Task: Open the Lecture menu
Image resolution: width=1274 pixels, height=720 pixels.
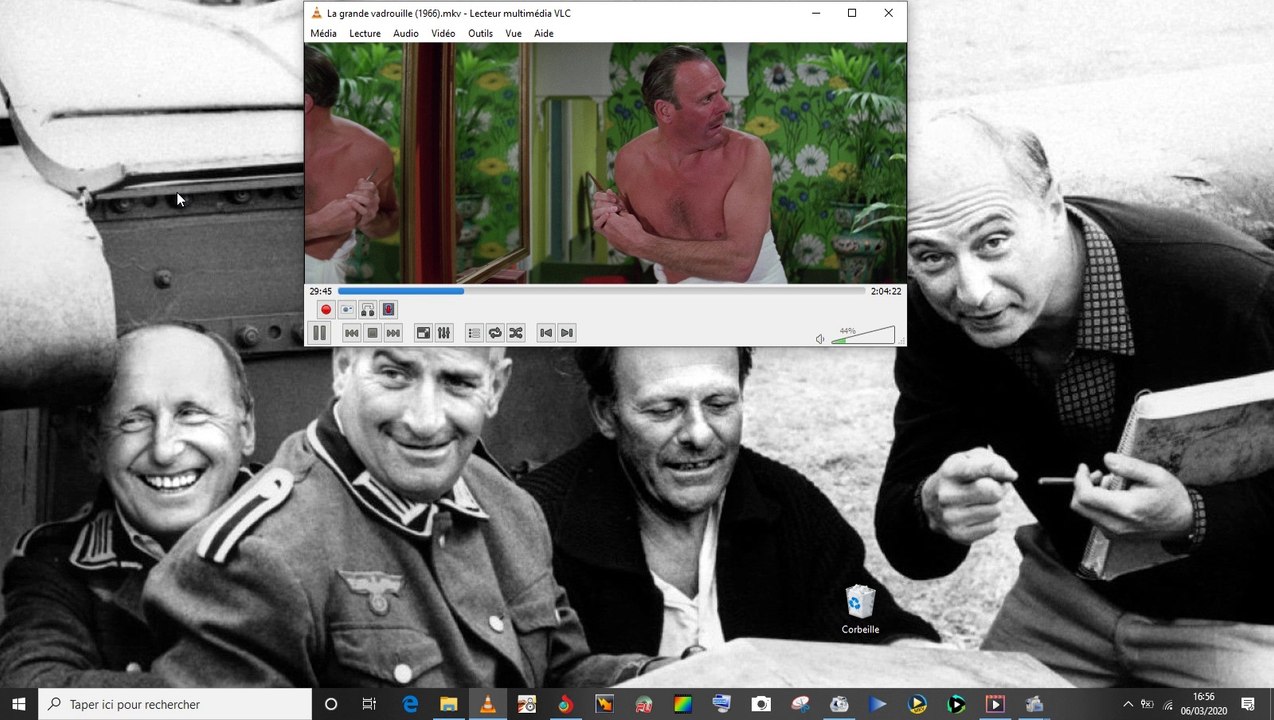Action: pos(365,33)
